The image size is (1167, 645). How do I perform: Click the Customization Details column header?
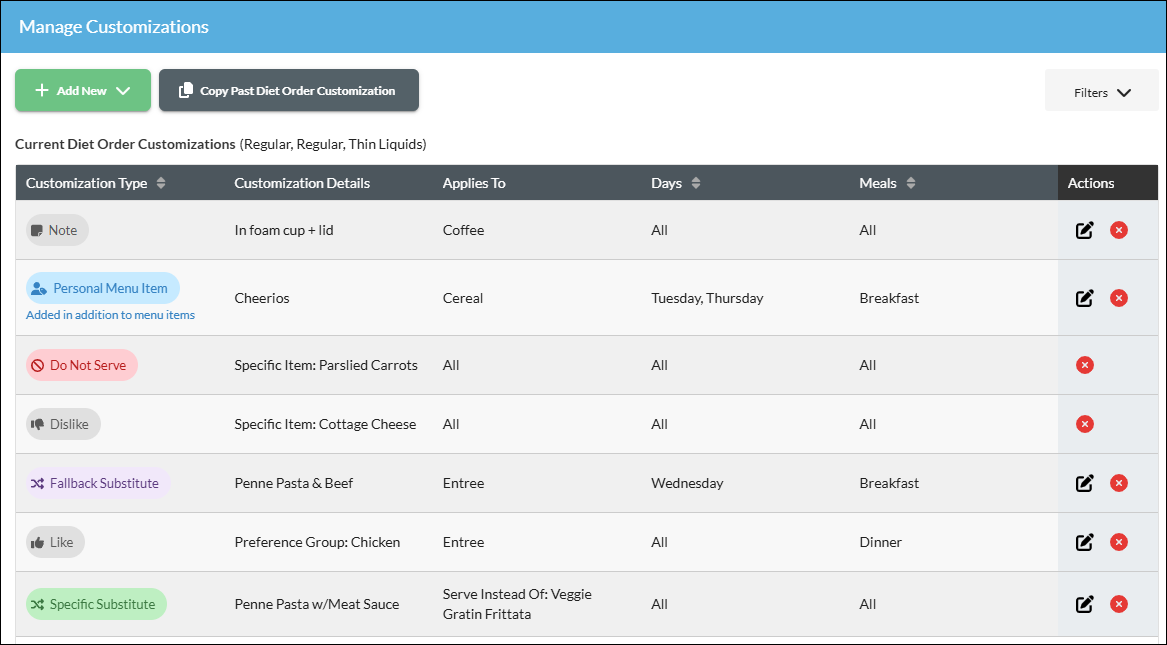(x=302, y=183)
